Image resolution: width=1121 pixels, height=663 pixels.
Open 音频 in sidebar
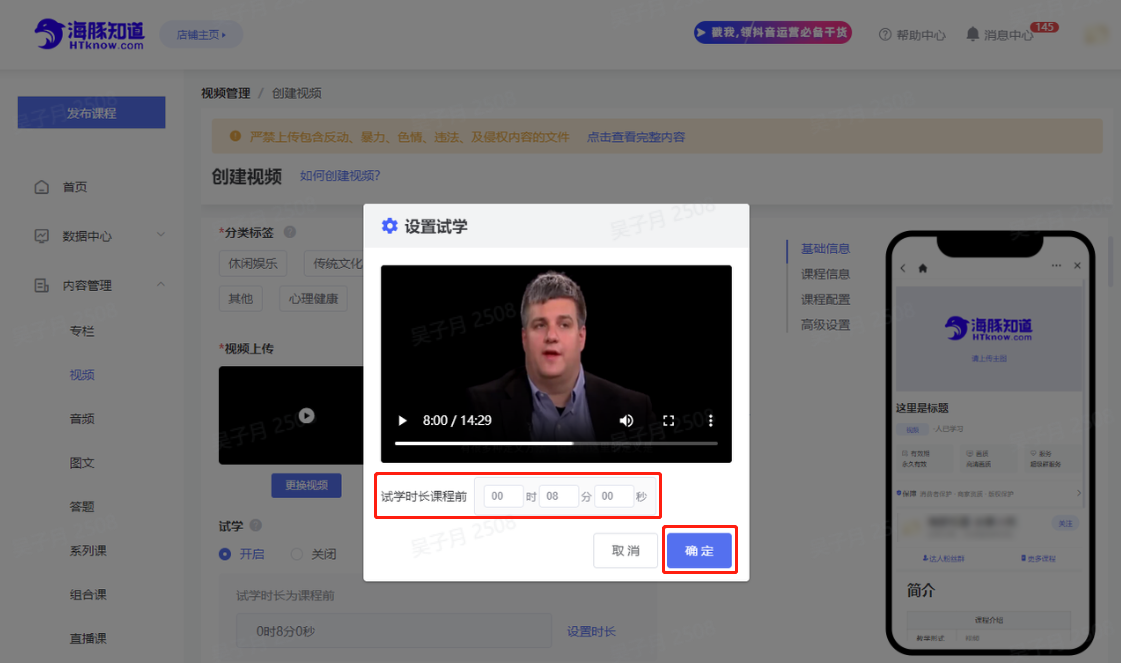click(x=82, y=418)
